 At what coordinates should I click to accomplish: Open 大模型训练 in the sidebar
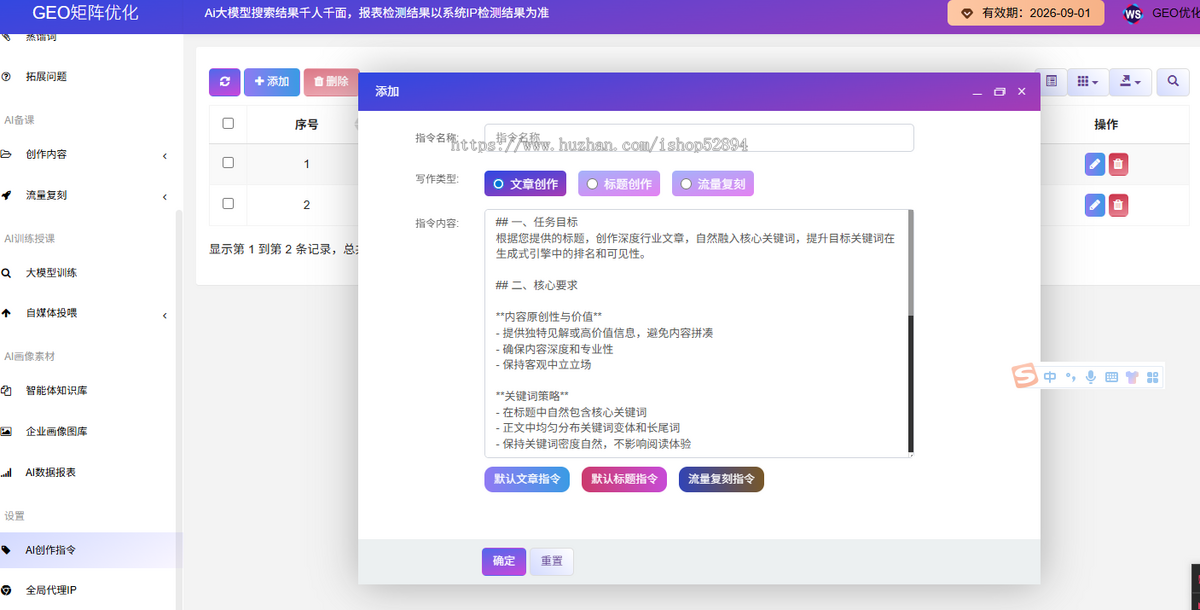pyautogui.click(x=51, y=272)
